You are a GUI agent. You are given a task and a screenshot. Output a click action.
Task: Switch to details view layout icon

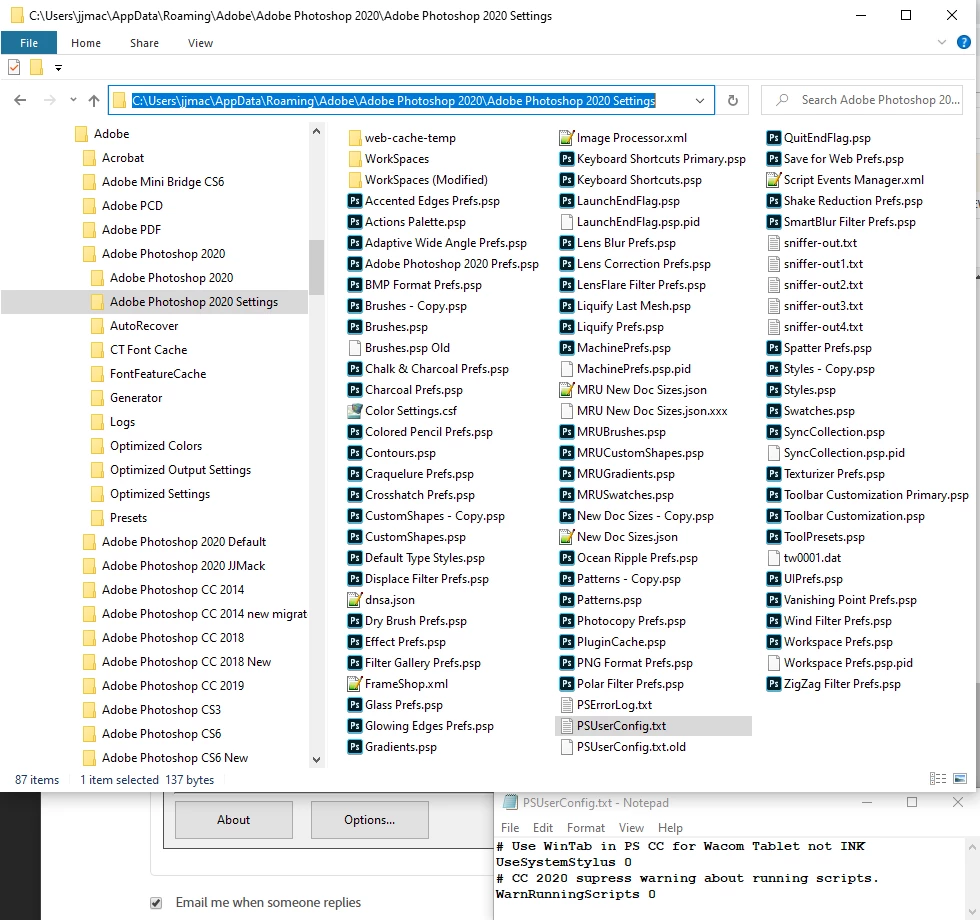point(938,778)
